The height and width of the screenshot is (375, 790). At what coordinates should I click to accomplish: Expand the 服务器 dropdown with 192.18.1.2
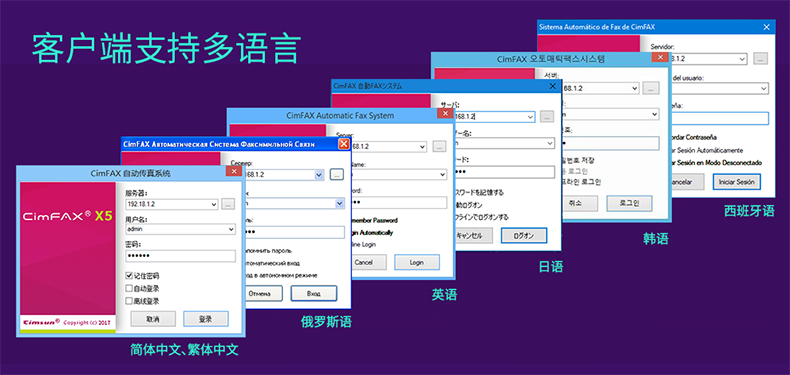point(214,205)
